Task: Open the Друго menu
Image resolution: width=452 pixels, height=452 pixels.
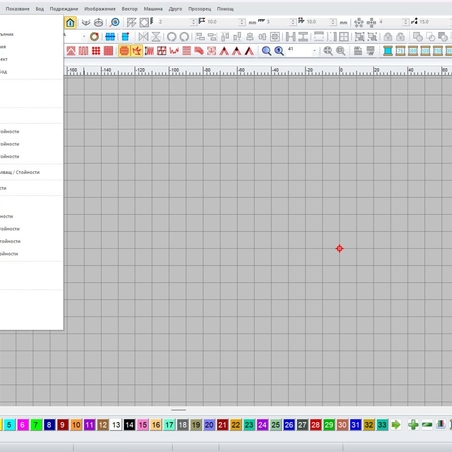Action: click(175, 9)
